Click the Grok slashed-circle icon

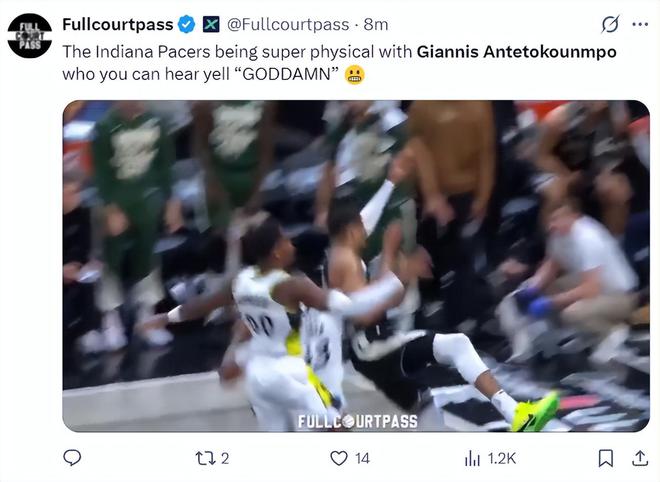tap(610, 24)
